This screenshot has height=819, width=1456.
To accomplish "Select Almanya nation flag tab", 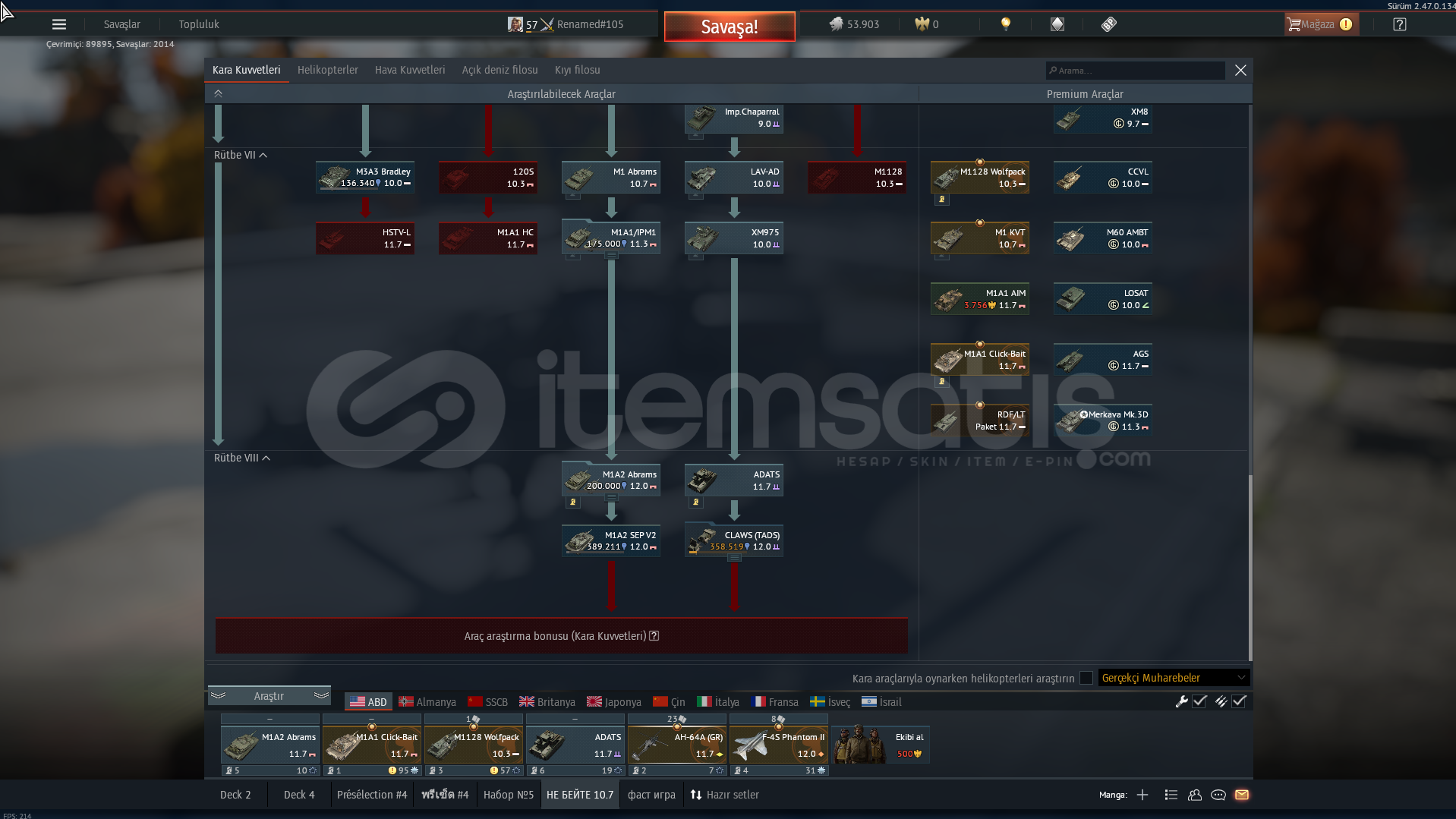I will tap(427, 702).
